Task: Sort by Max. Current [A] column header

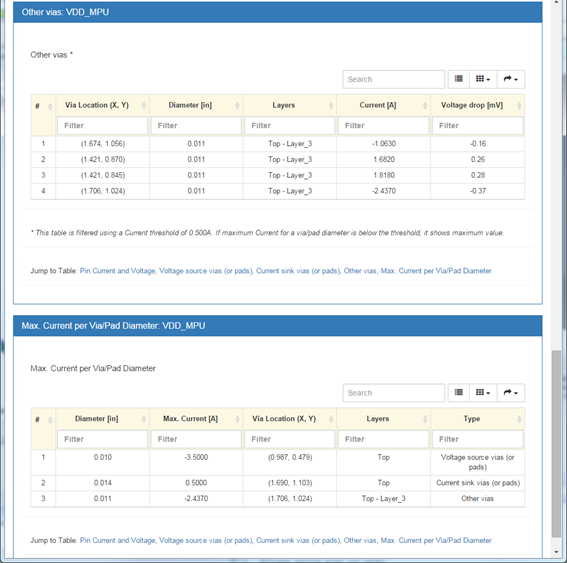Action: point(196,419)
